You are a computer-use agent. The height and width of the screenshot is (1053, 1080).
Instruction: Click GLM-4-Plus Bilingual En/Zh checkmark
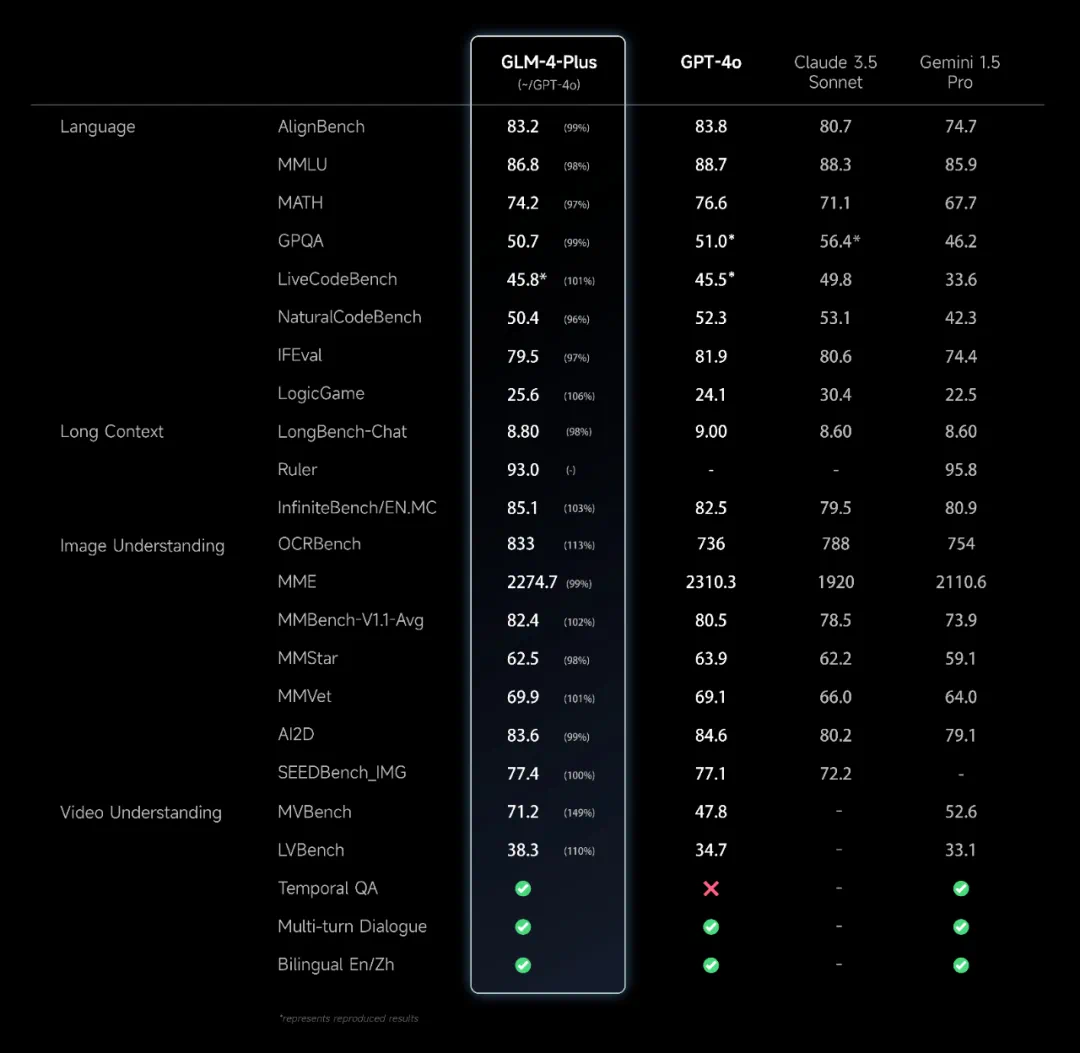[523, 965]
